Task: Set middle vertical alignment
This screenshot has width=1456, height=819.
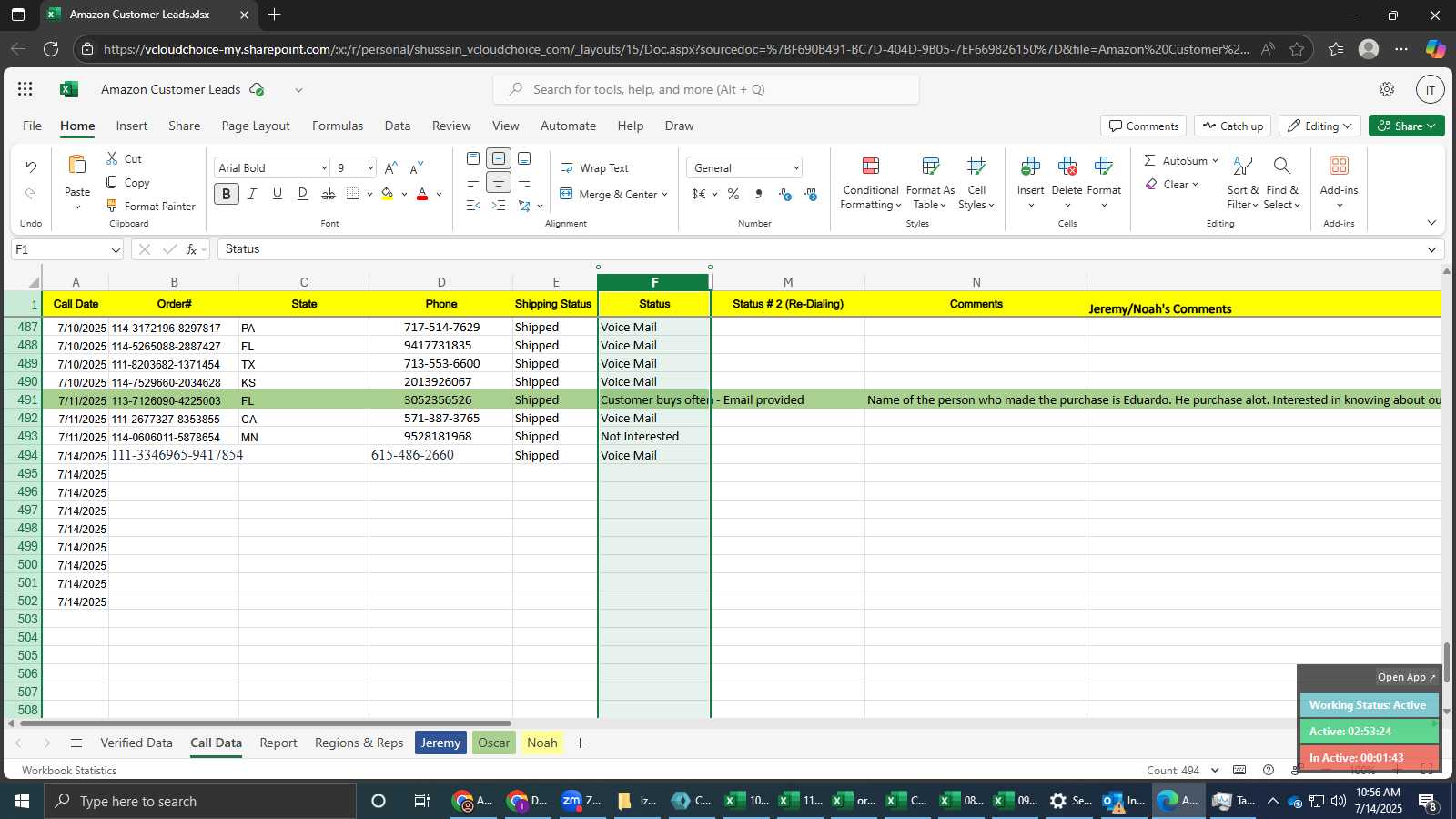Action: [x=499, y=158]
